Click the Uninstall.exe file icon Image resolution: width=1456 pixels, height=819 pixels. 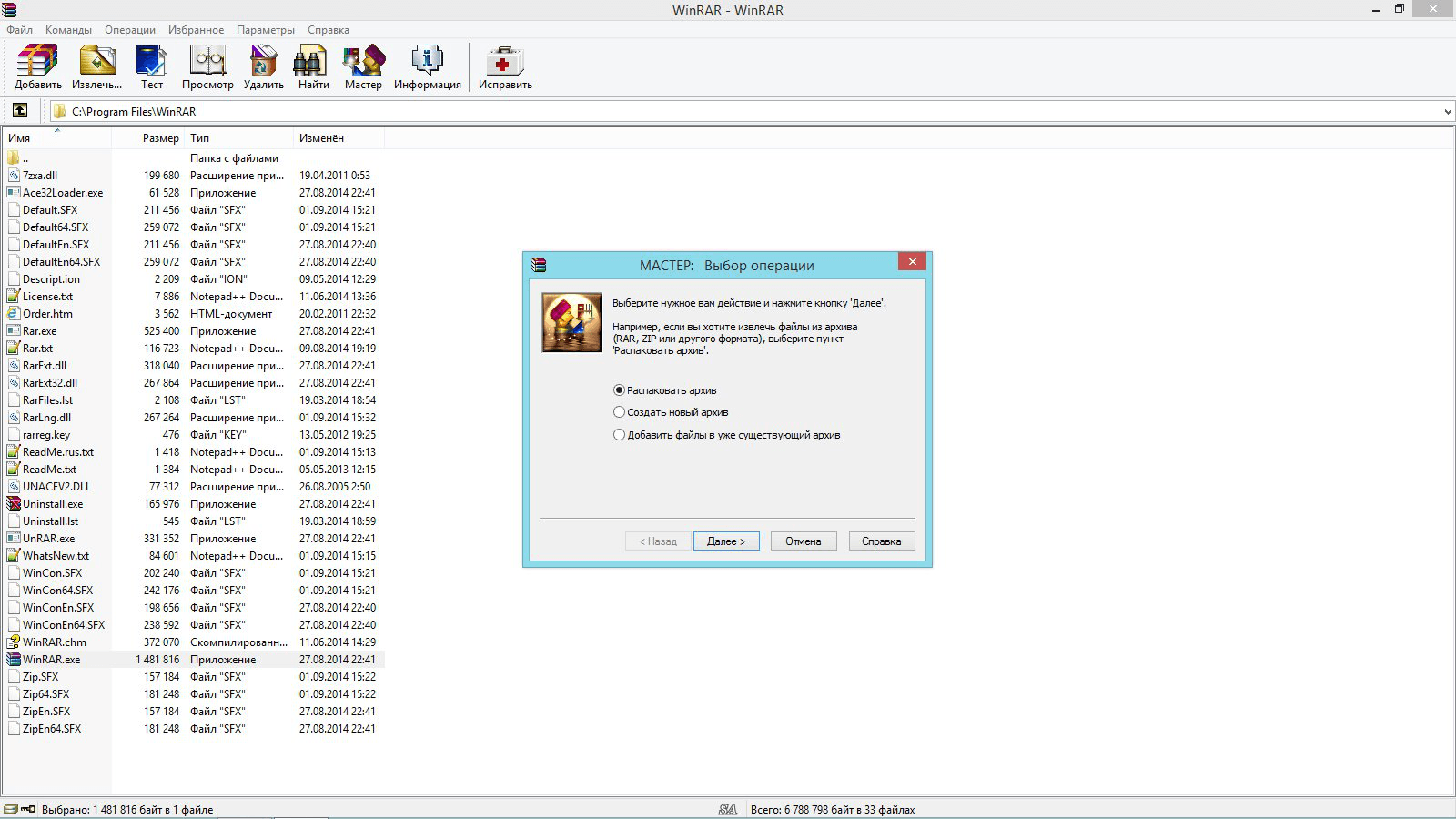coord(14,504)
